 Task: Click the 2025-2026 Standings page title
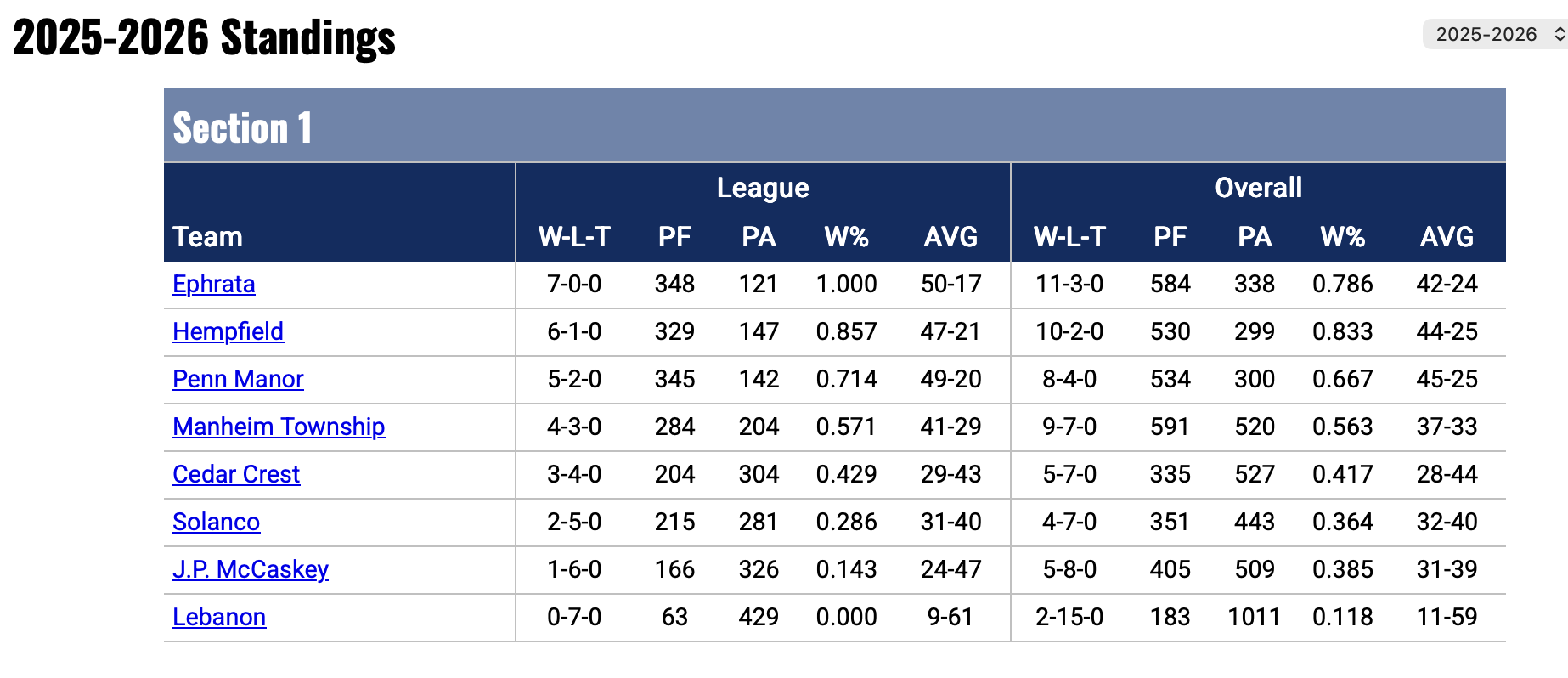[205, 38]
